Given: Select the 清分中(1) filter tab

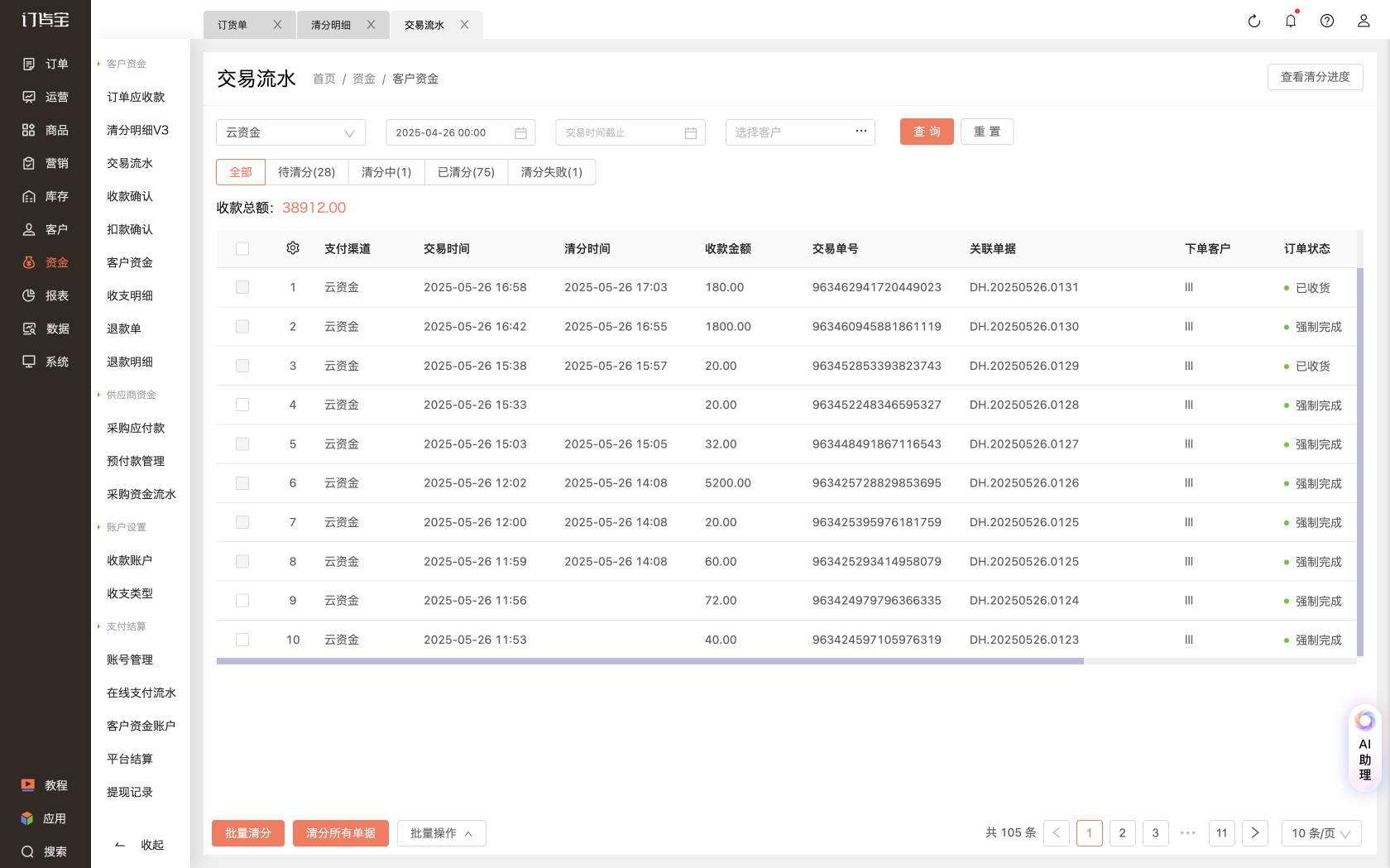Looking at the screenshot, I should (386, 172).
